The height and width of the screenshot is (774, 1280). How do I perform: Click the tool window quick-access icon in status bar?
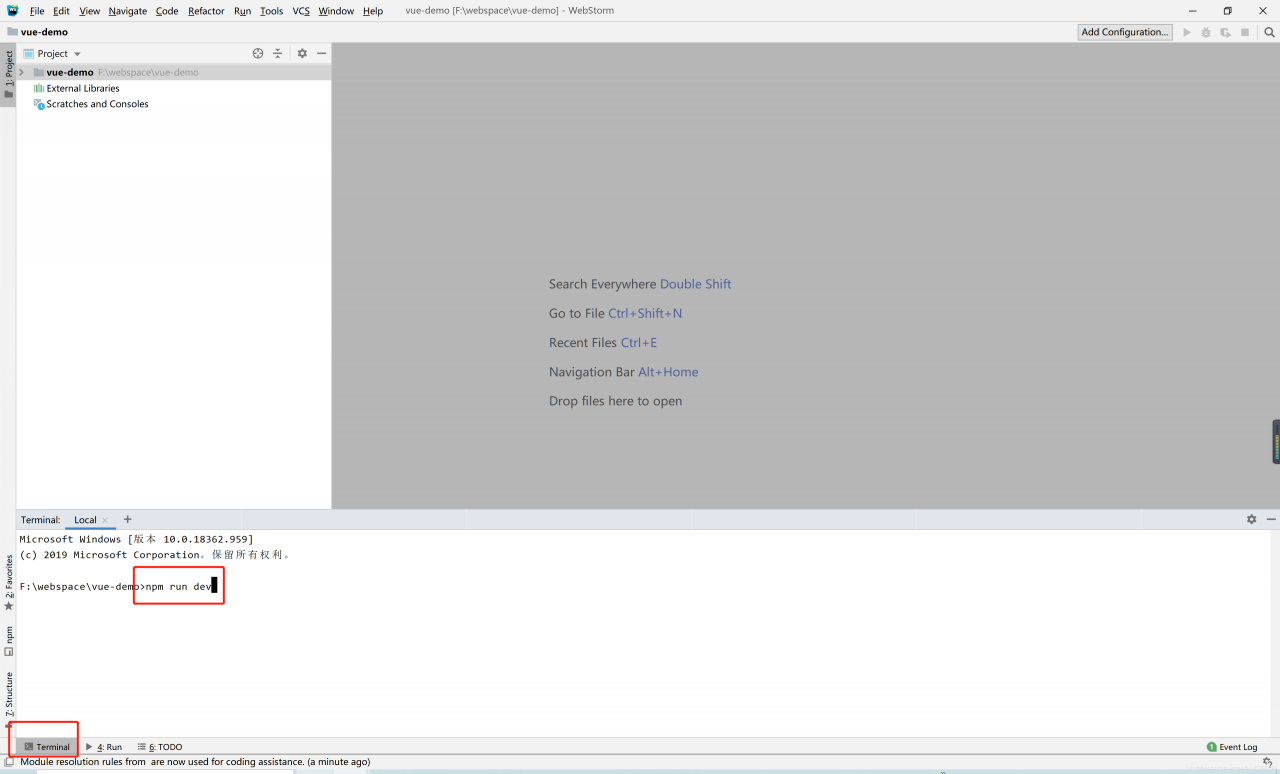(8, 762)
